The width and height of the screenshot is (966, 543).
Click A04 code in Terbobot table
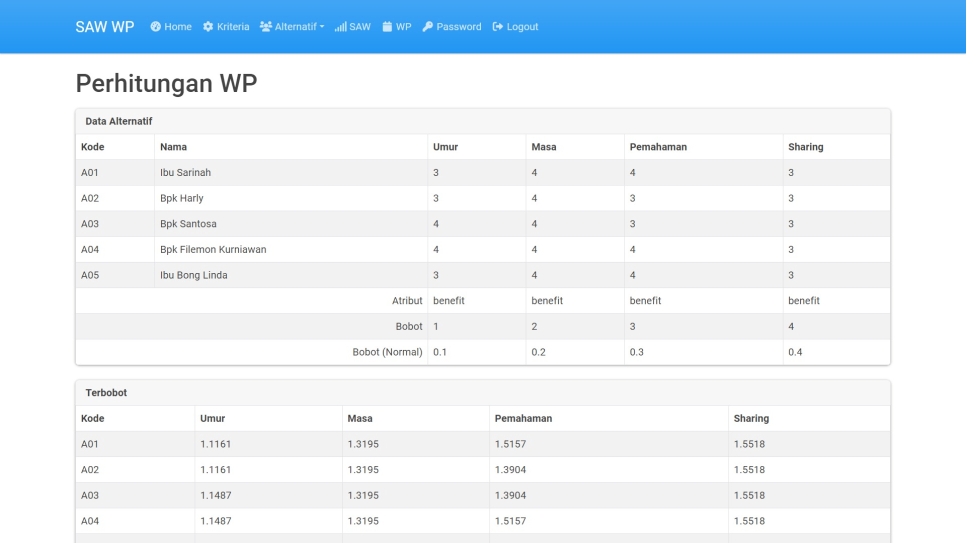pos(90,521)
